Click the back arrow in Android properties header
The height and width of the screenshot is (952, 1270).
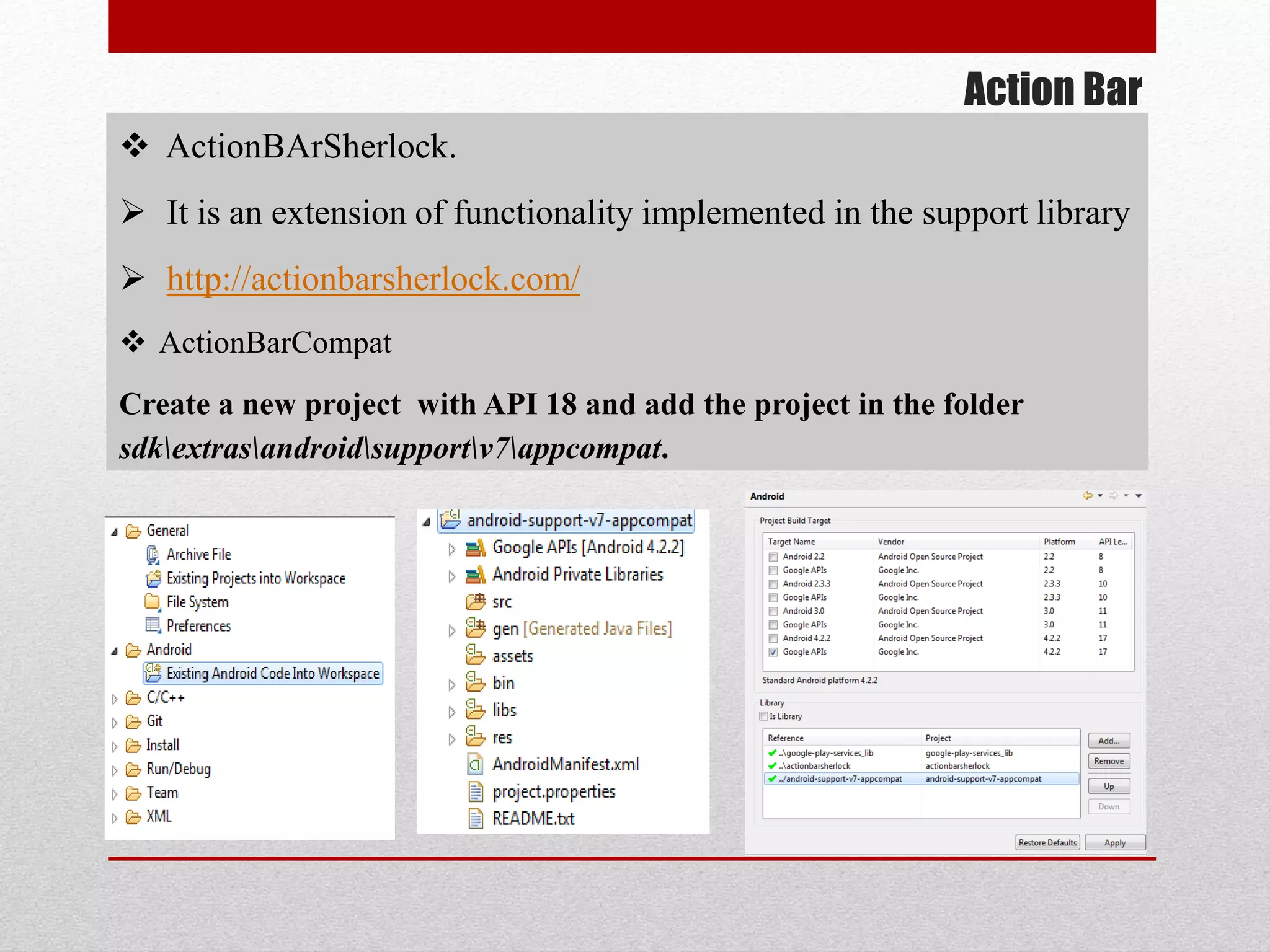click(x=1088, y=495)
